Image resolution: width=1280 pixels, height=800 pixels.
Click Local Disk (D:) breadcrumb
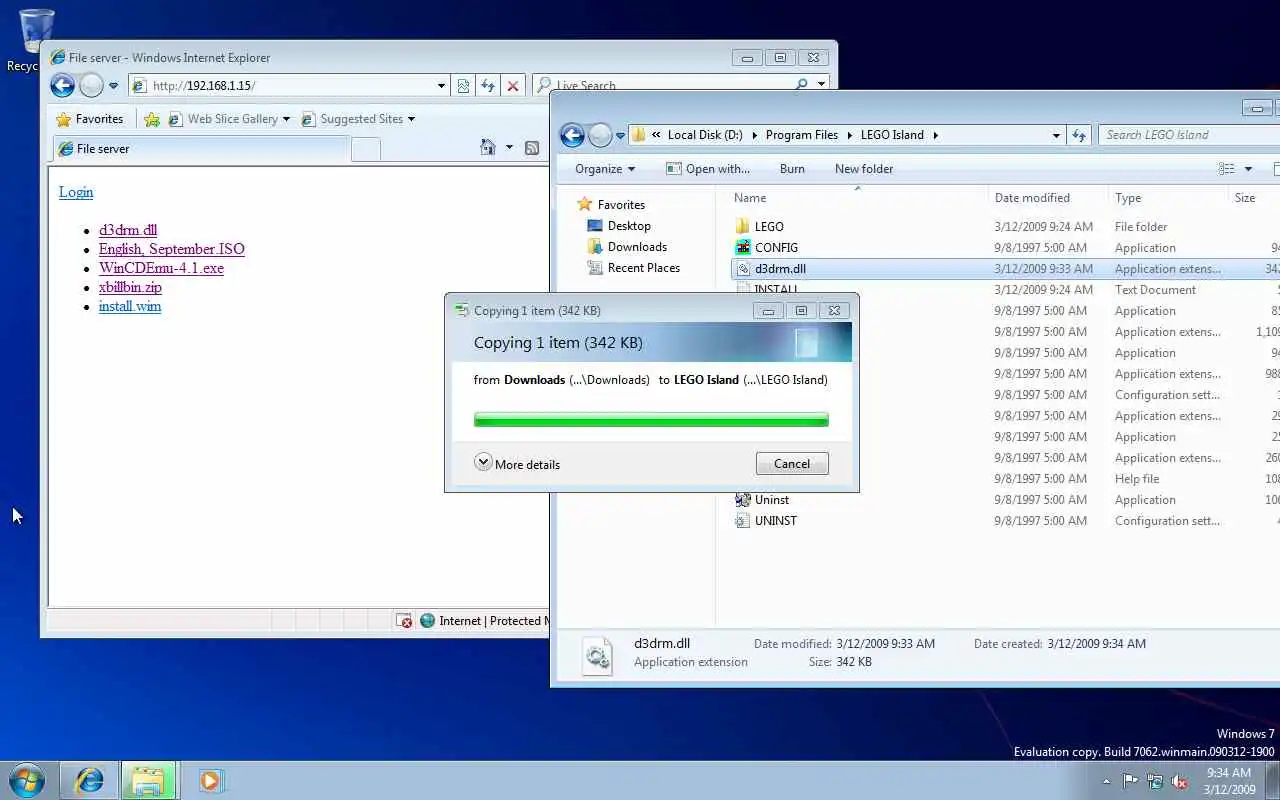tap(704, 135)
